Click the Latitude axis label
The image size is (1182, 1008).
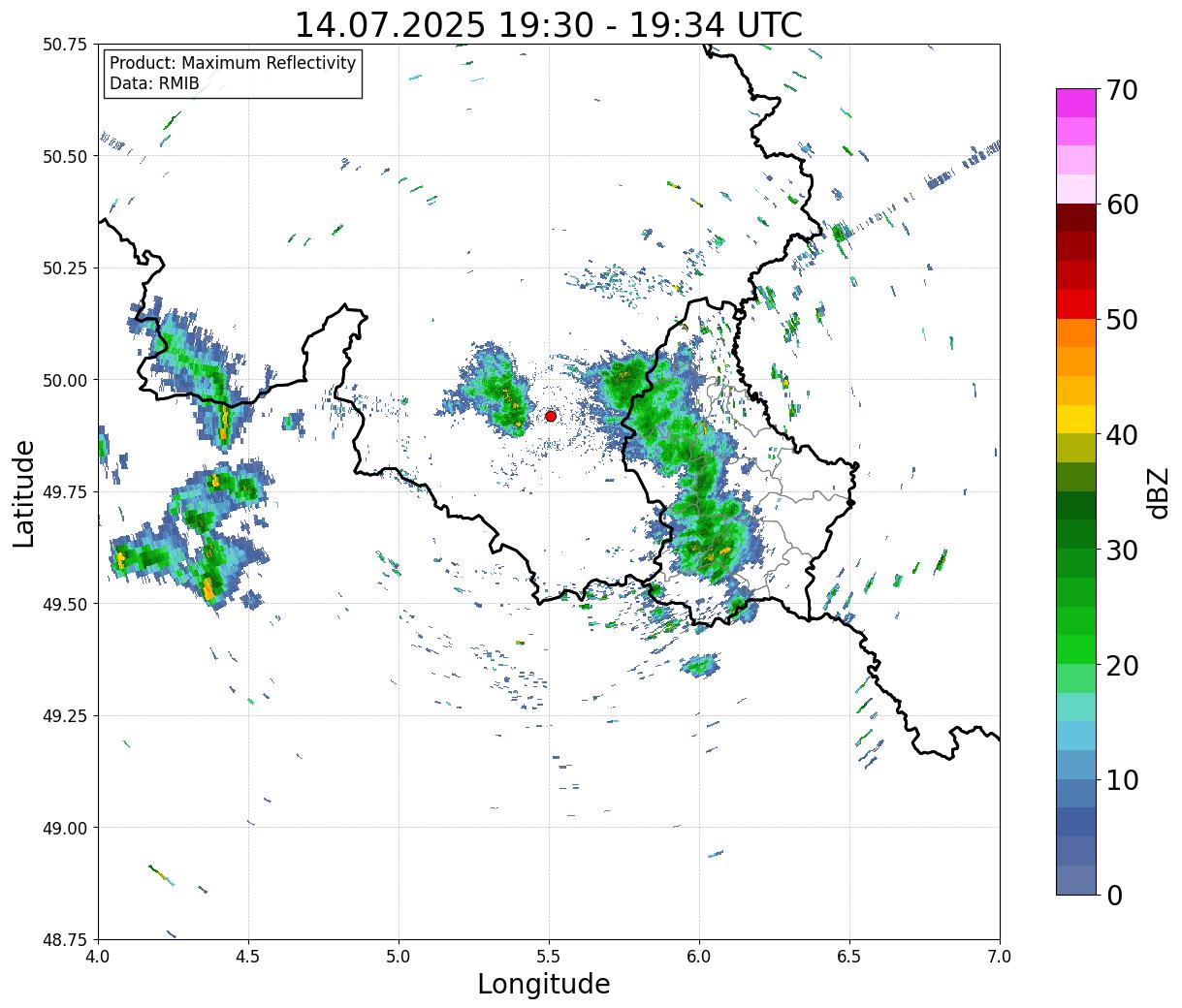tap(24, 492)
